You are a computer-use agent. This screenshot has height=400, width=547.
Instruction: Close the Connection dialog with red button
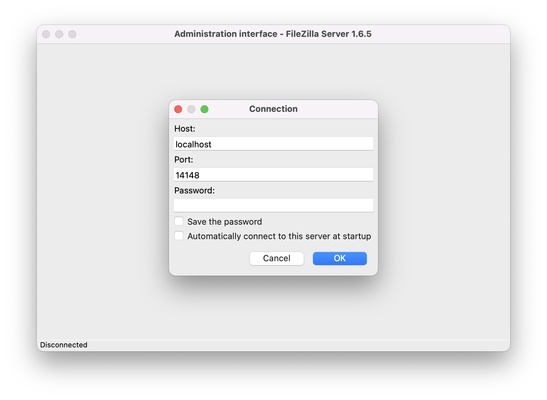(x=178, y=109)
